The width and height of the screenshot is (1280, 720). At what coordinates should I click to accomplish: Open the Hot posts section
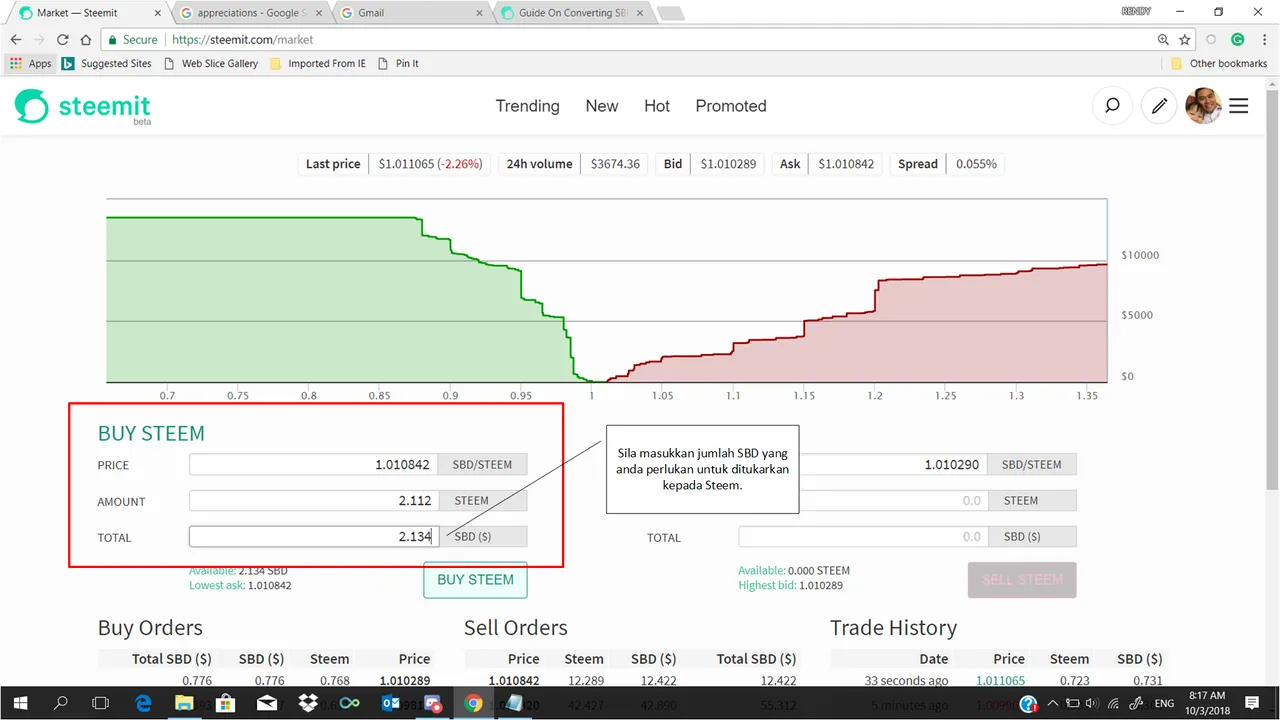[x=657, y=106]
